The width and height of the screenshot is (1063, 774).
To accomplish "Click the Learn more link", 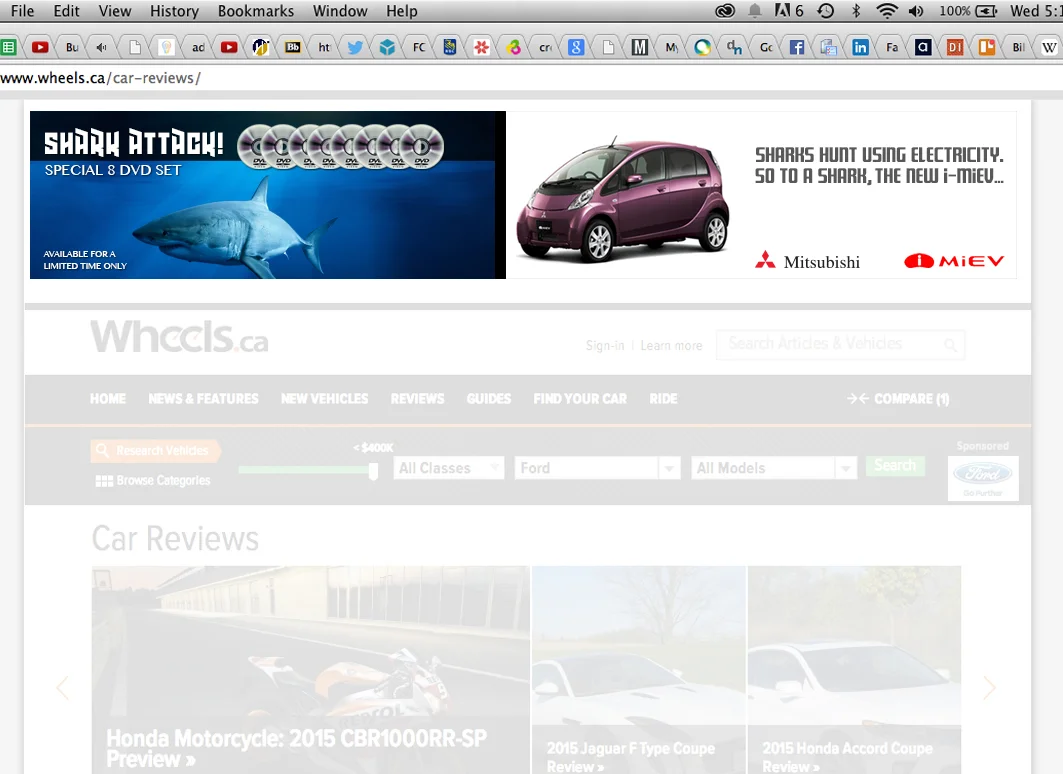I will click(x=671, y=345).
